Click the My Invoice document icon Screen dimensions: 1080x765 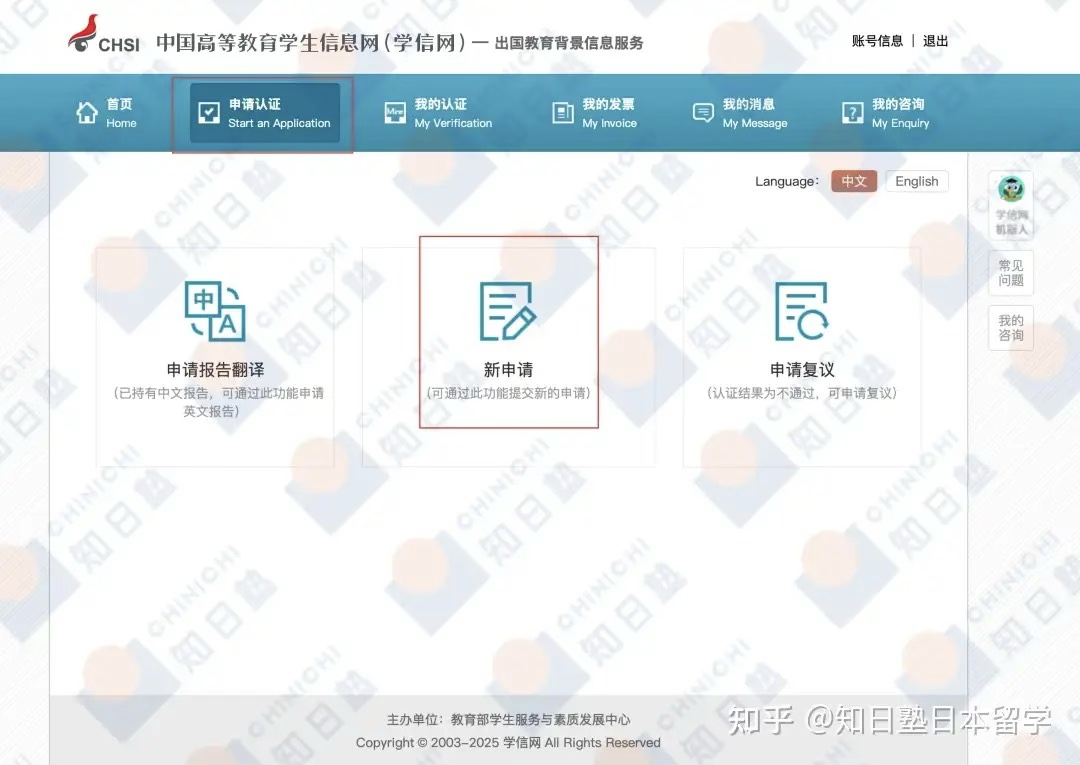pos(563,113)
